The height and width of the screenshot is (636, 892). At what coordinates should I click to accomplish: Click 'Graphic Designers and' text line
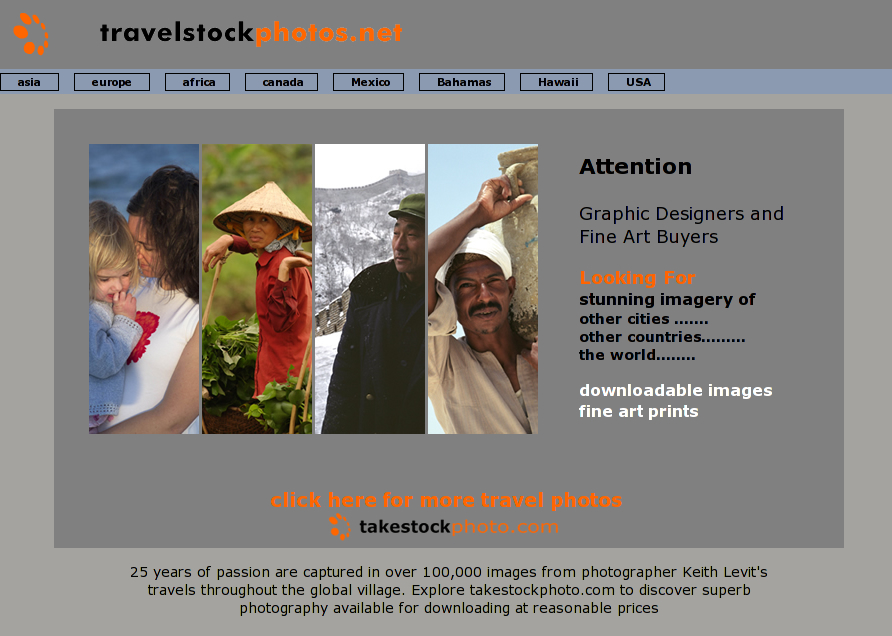pos(682,214)
